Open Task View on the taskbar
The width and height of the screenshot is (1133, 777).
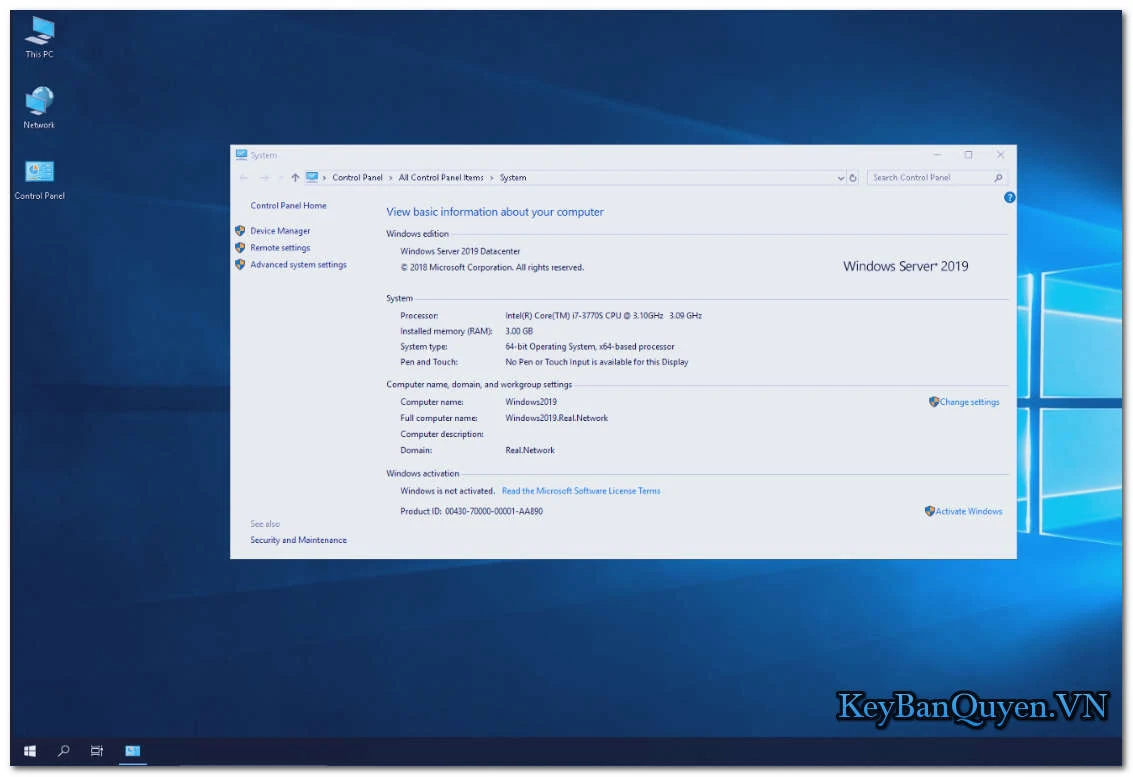pyautogui.click(x=97, y=751)
